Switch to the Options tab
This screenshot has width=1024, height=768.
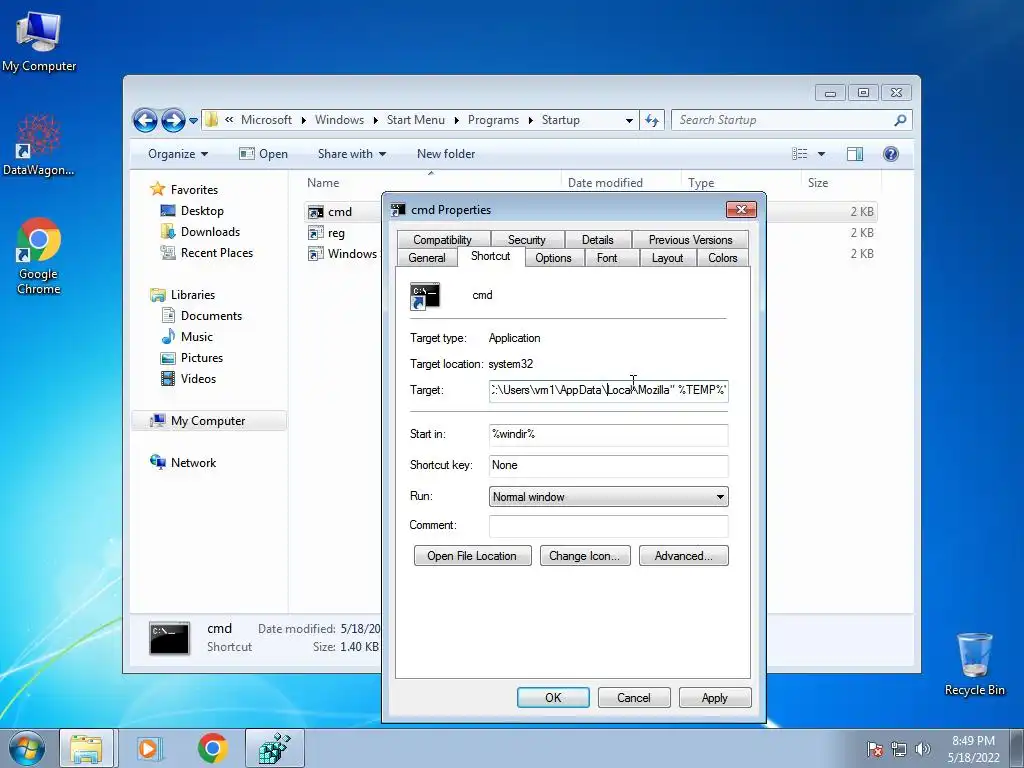[553, 258]
